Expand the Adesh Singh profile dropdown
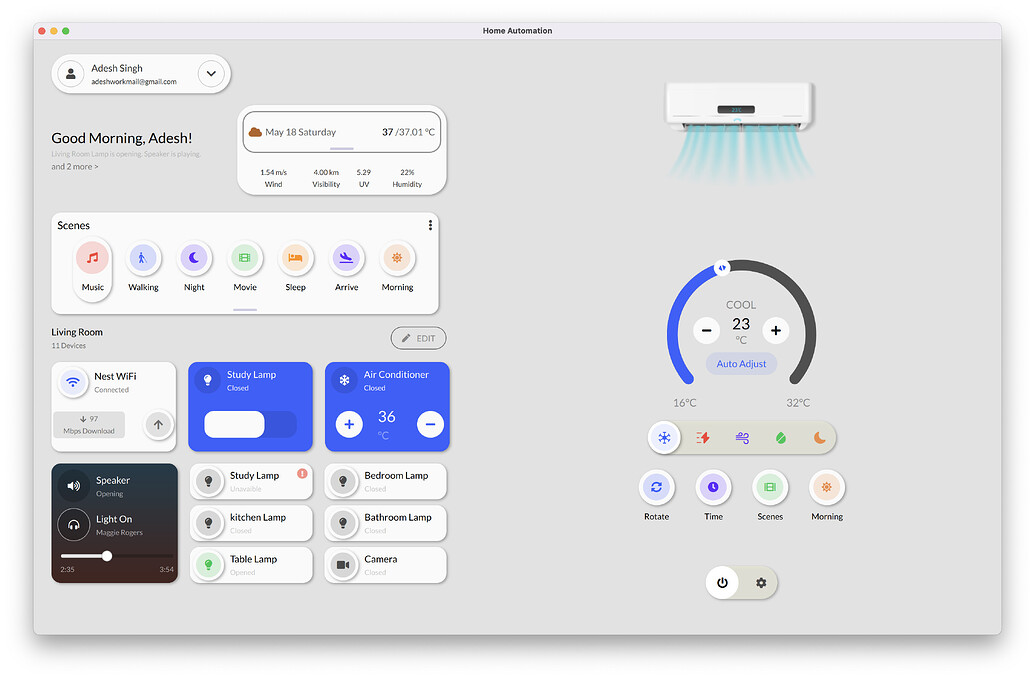This screenshot has height=678, width=1035. pyautogui.click(x=211, y=73)
